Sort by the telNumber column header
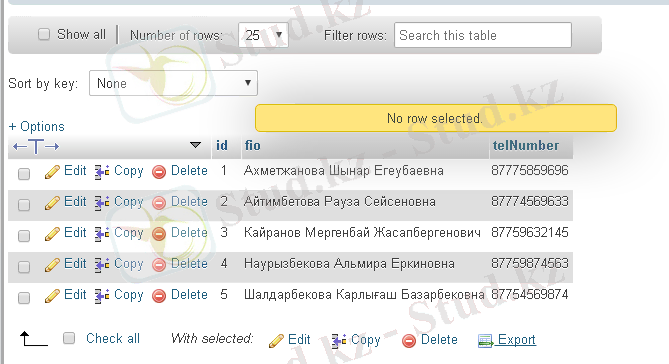 coord(526,146)
